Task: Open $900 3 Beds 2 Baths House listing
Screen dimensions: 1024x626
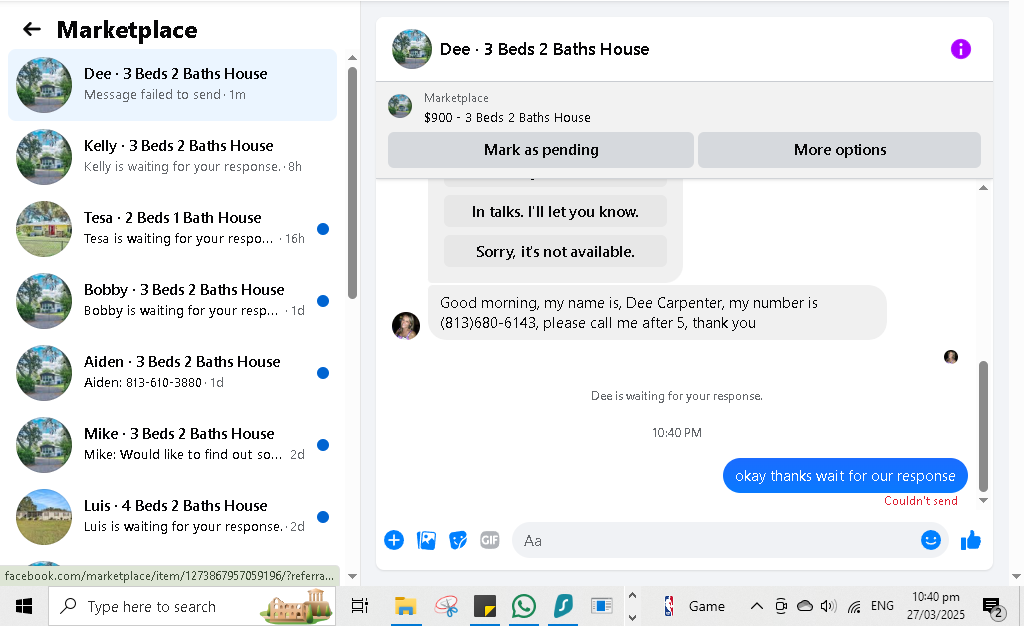Action: 507,117
